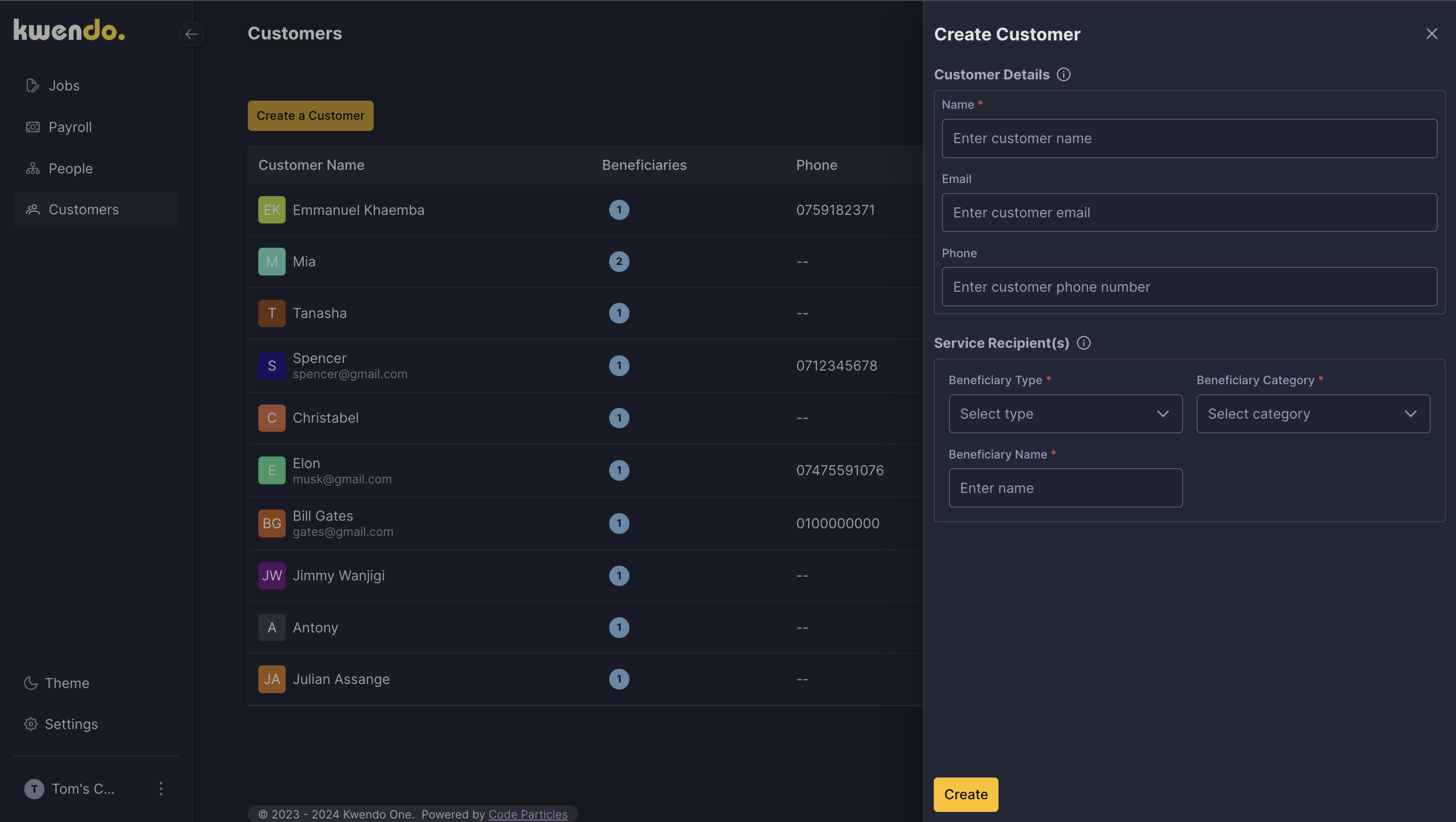Click Tom's C... account name
Screen dimensions: 1456x822
click(x=83, y=788)
